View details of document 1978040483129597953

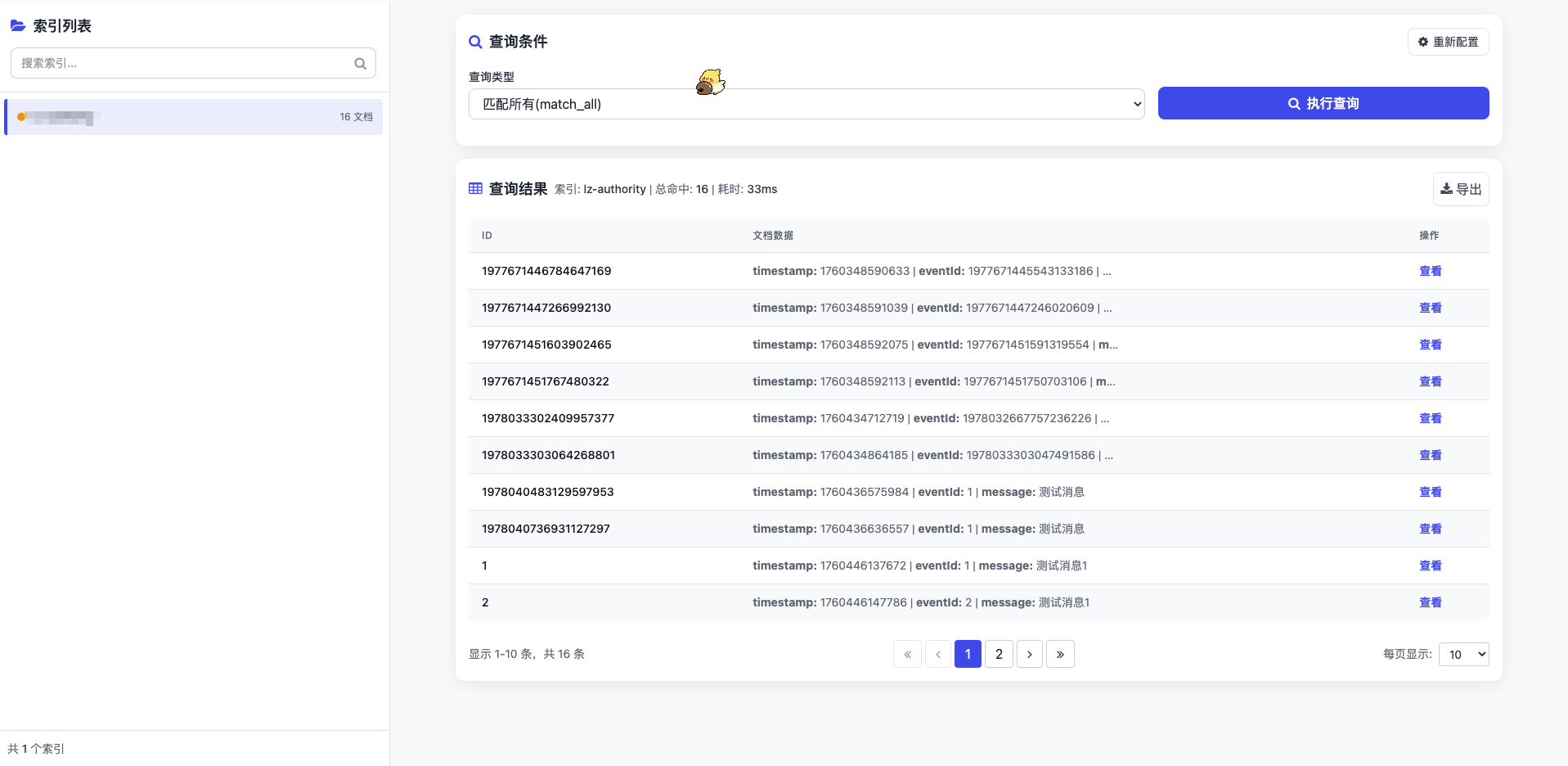1430,492
